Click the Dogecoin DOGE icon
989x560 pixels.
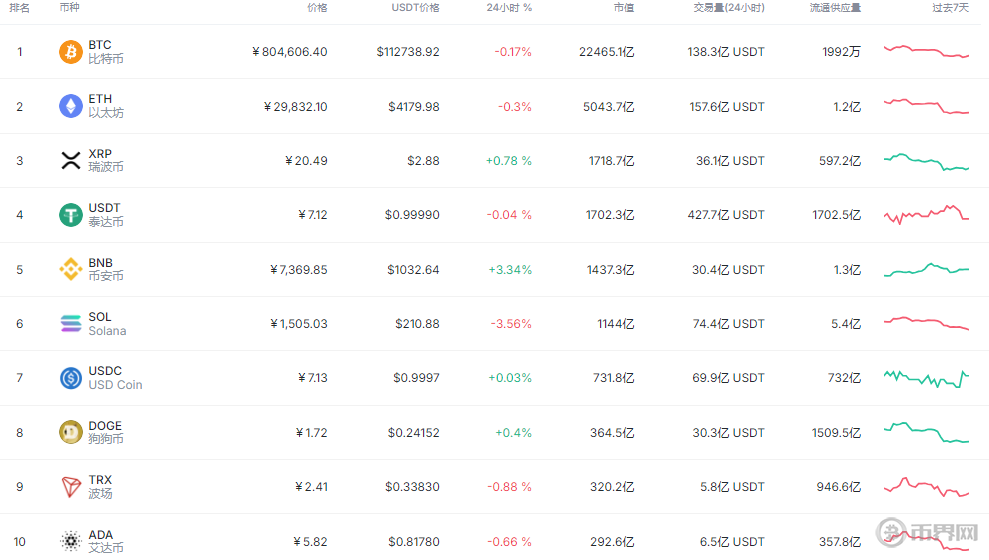pos(71,432)
